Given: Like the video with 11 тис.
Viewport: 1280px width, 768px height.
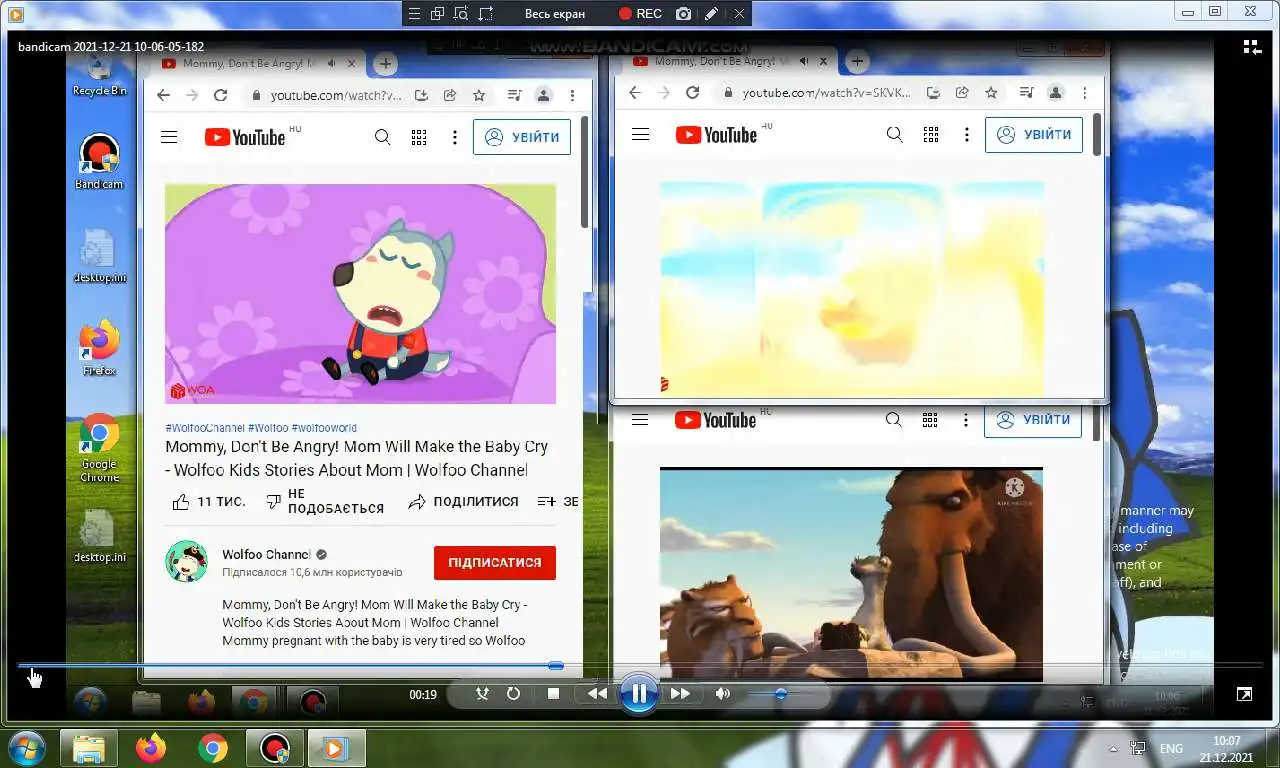Looking at the screenshot, I should [208, 501].
